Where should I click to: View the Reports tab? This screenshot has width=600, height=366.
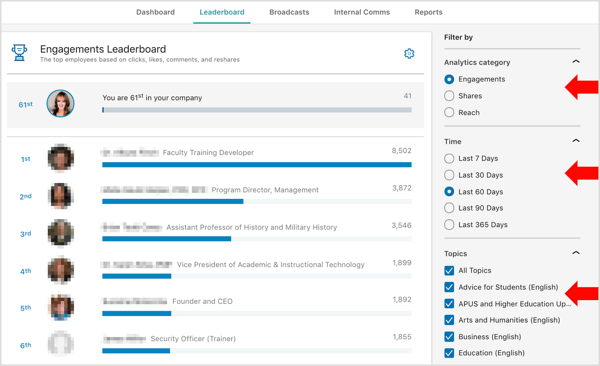(x=429, y=12)
